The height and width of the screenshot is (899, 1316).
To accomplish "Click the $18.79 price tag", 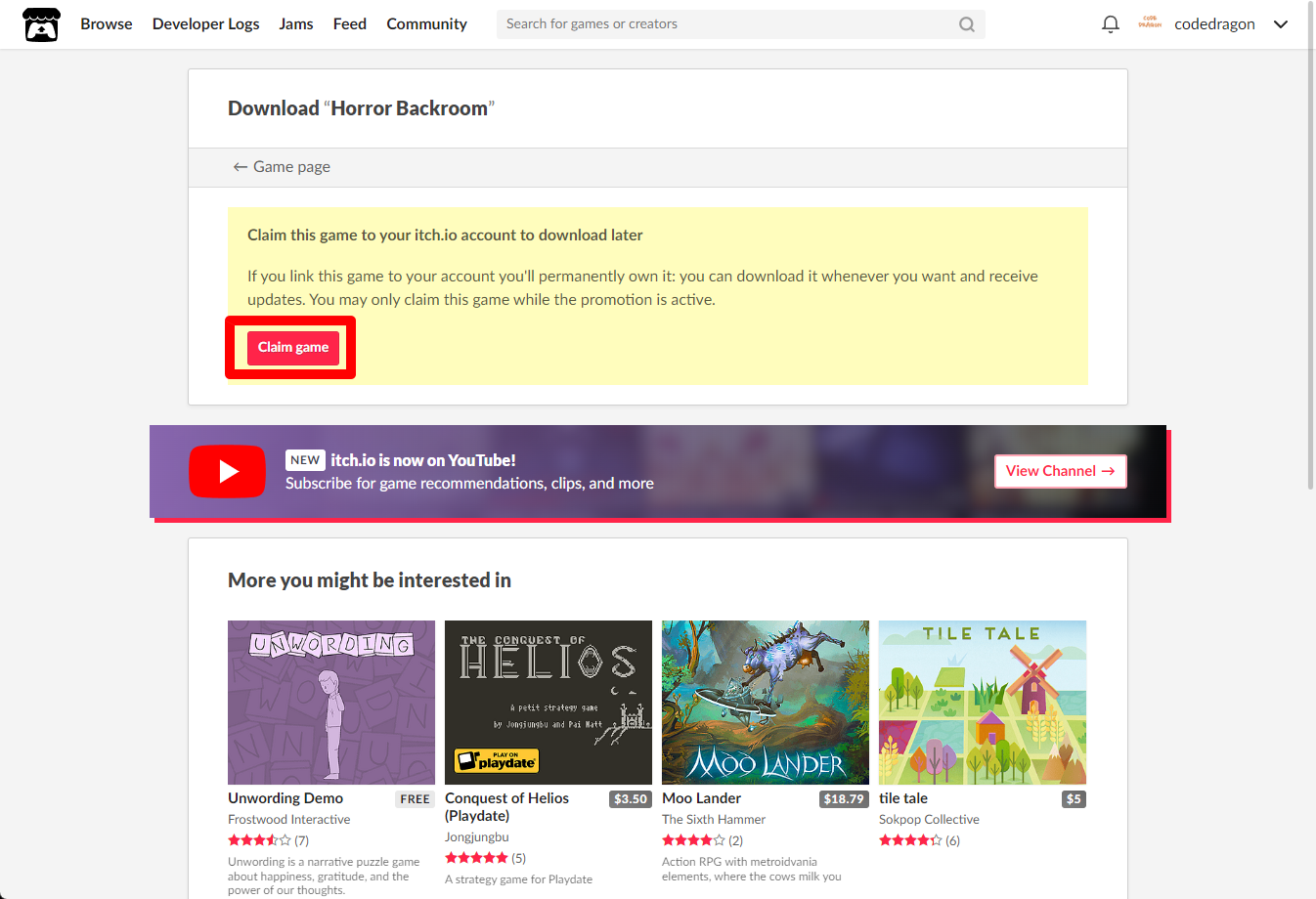I will [x=844, y=799].
